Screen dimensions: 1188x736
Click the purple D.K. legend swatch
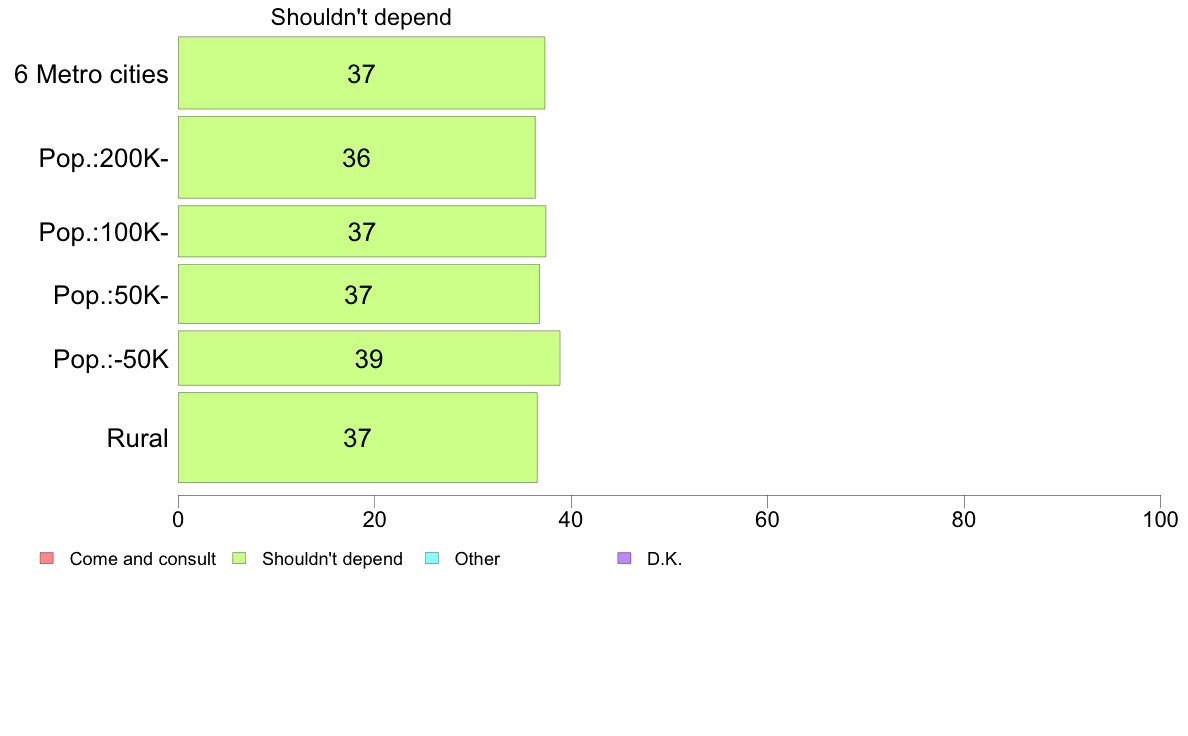click(624, 559)
